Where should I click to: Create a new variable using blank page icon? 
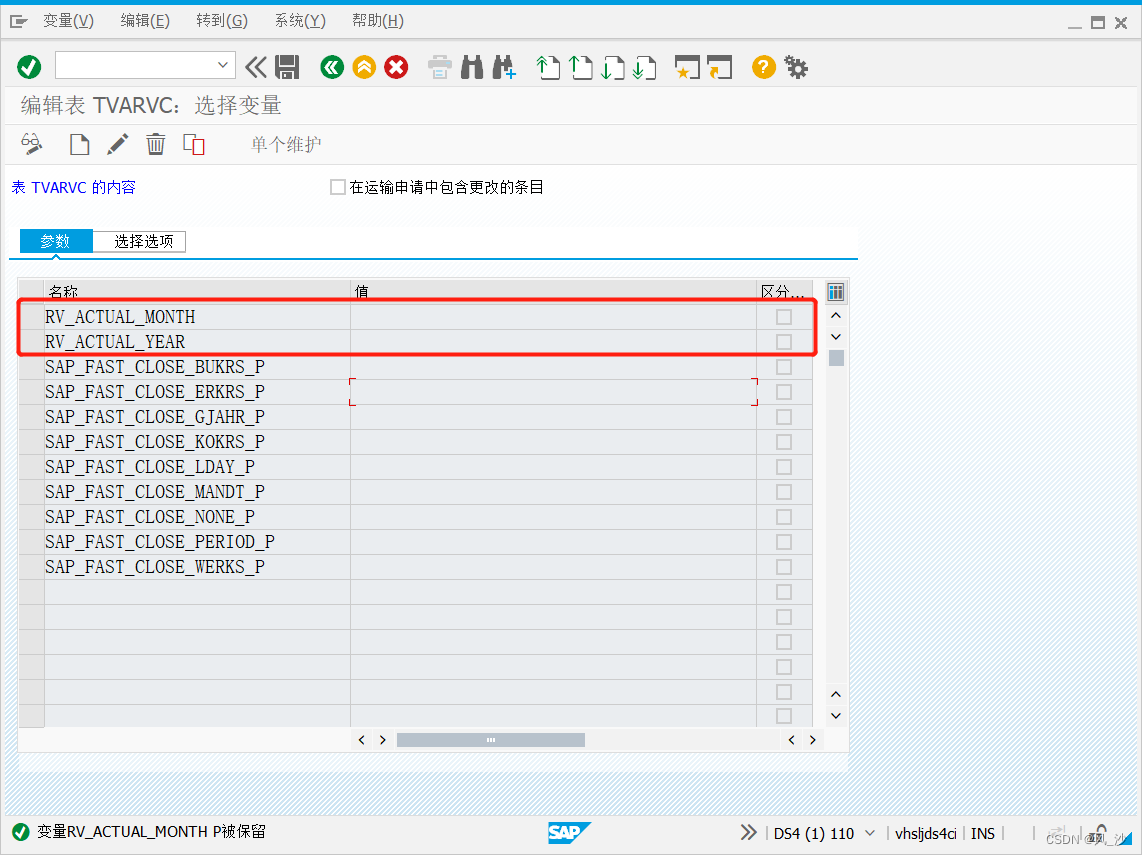coord(79,144)
